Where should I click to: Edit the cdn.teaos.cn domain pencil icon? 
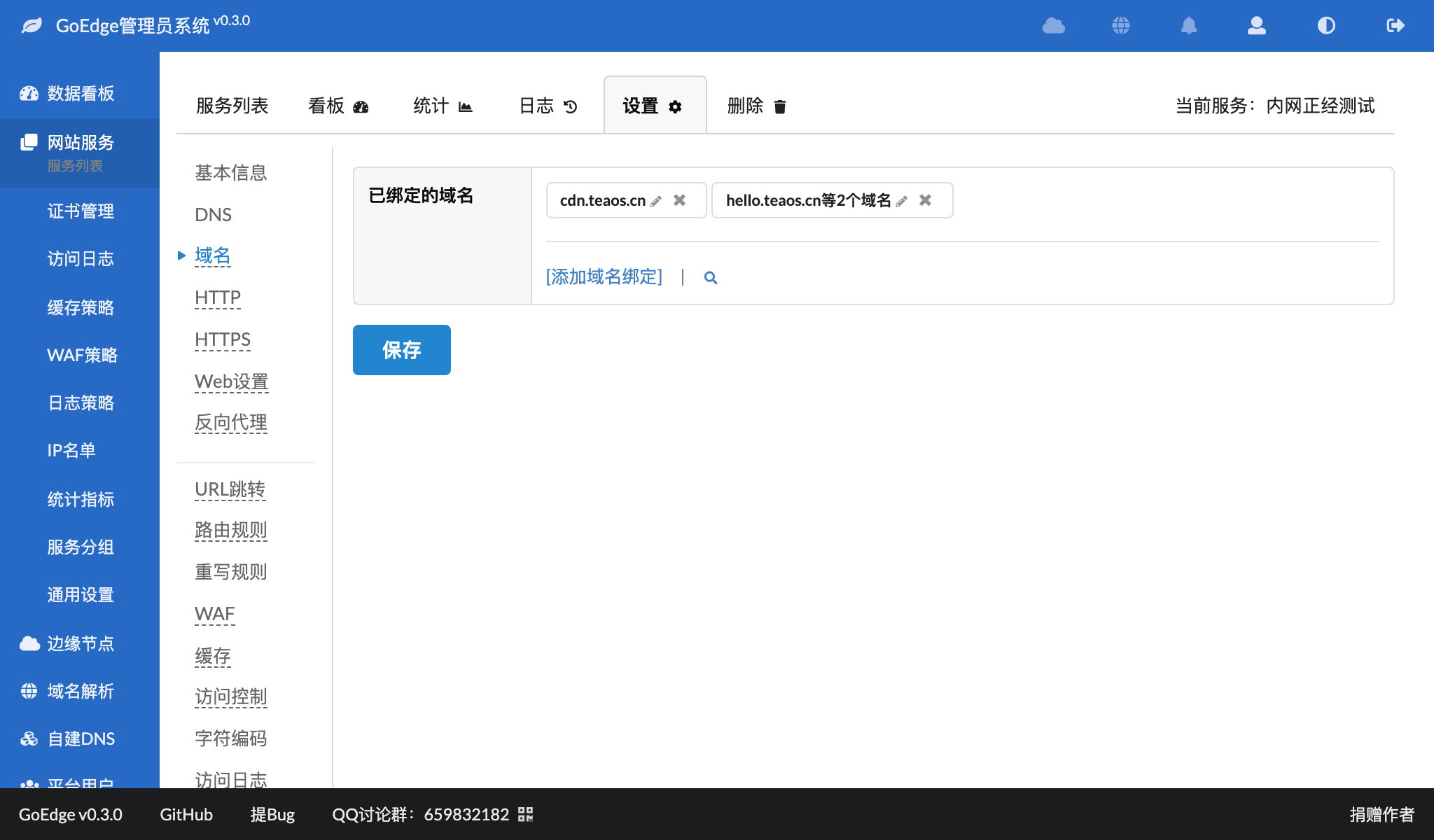(x=656, y=201)
